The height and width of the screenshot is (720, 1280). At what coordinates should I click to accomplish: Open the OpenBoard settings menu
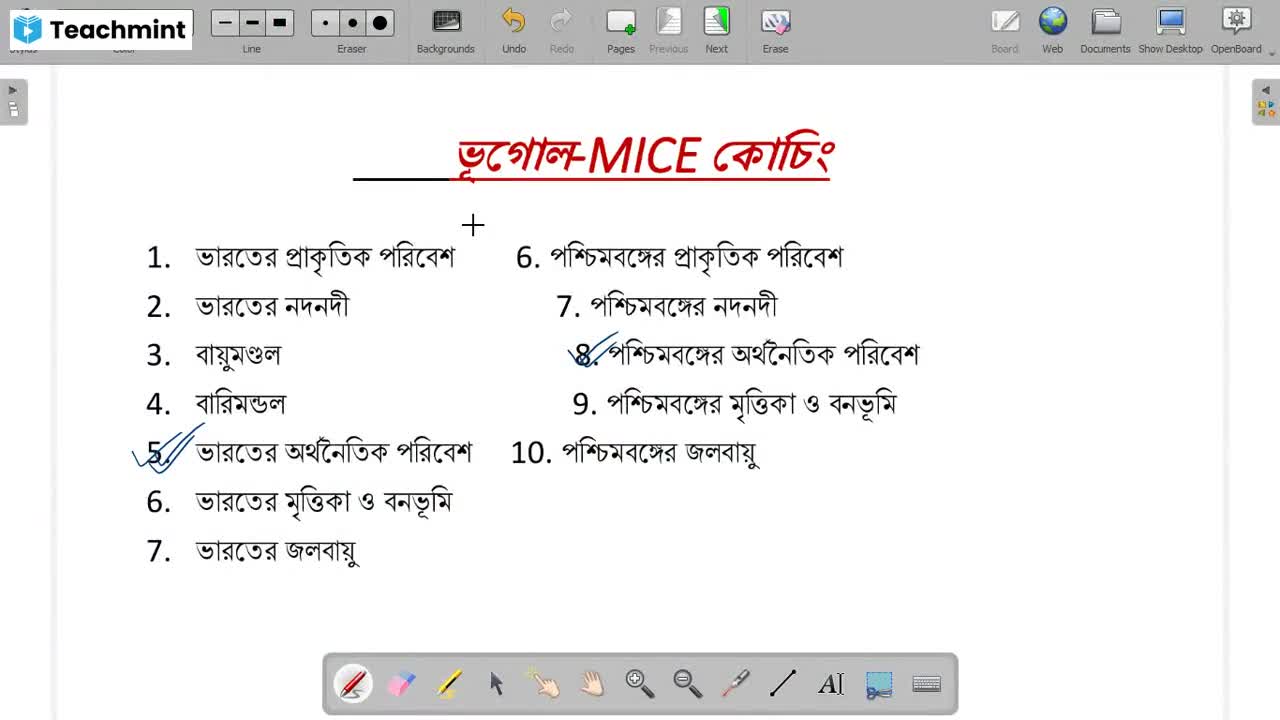pos(1237,31)
